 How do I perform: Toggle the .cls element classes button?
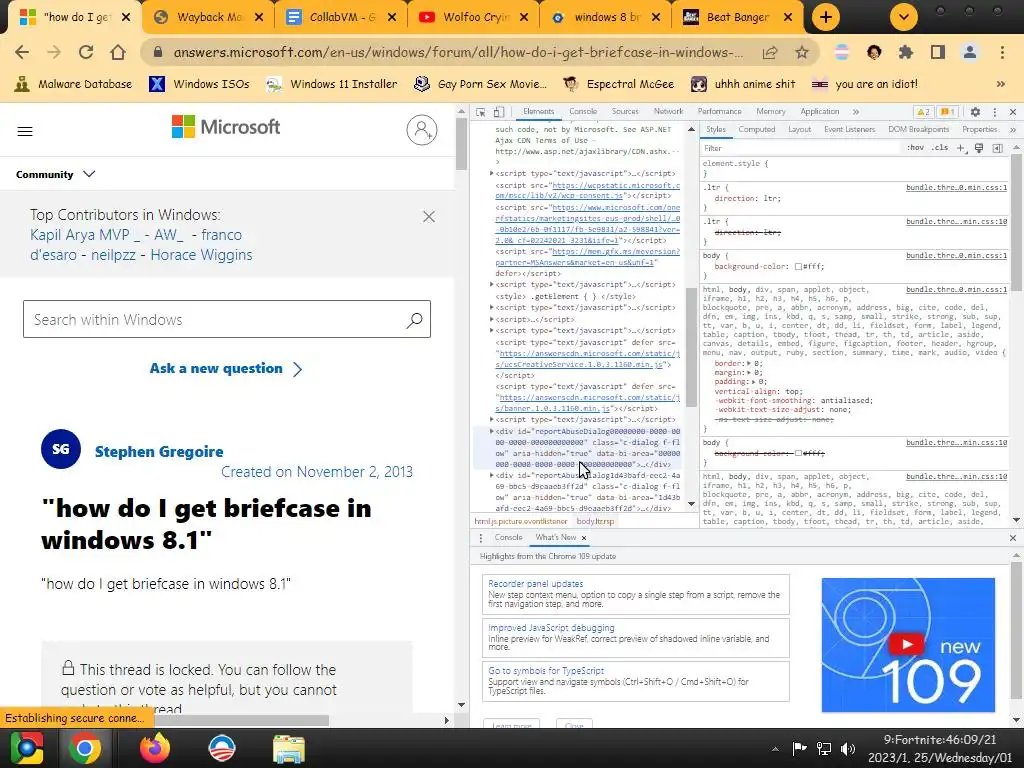point(940,148)
